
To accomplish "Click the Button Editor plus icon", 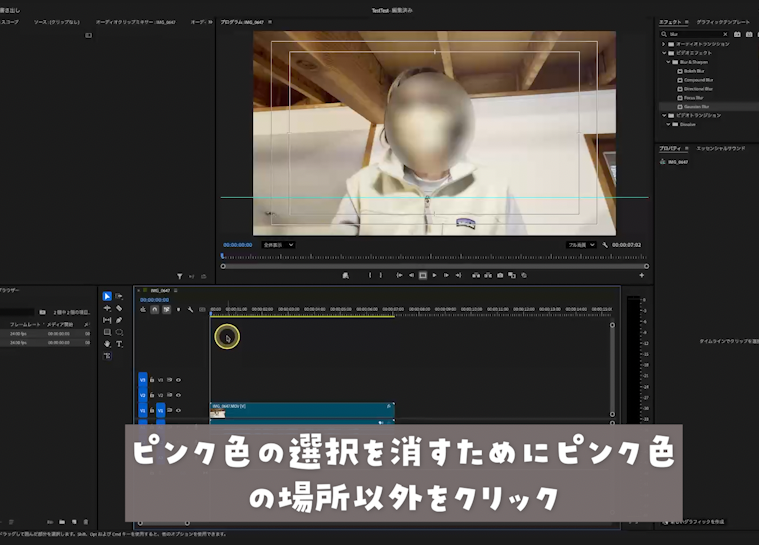I will click(642, 275).
